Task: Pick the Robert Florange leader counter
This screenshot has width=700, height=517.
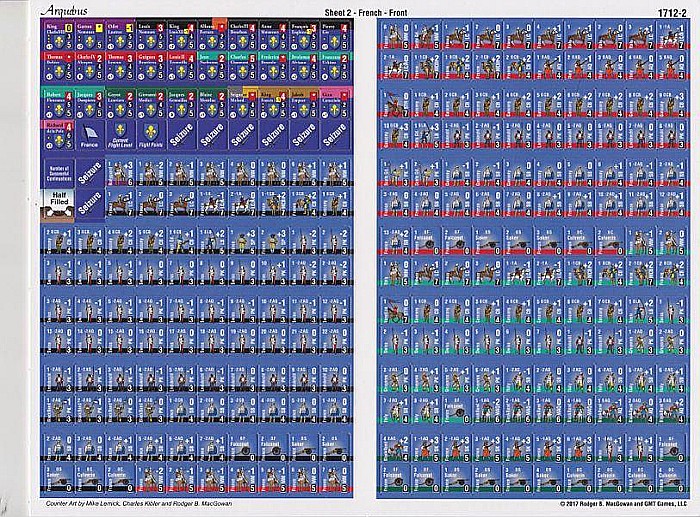Action: pos(59,104)
